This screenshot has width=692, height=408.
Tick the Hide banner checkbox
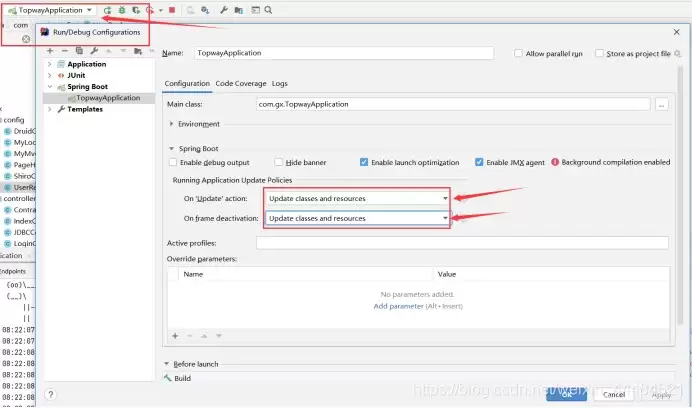pos(278,162)
